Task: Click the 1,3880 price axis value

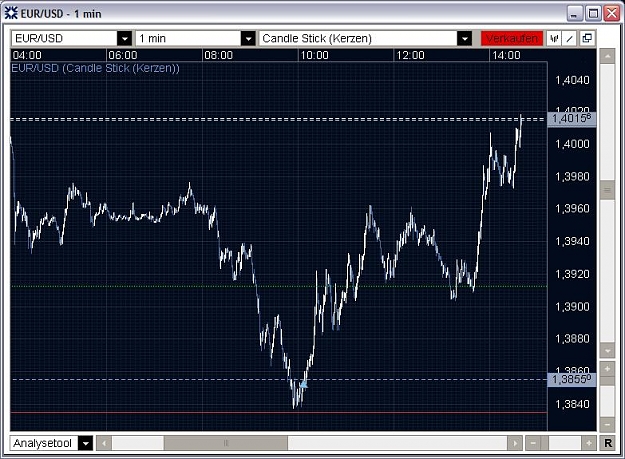Action: coord(572,339)
